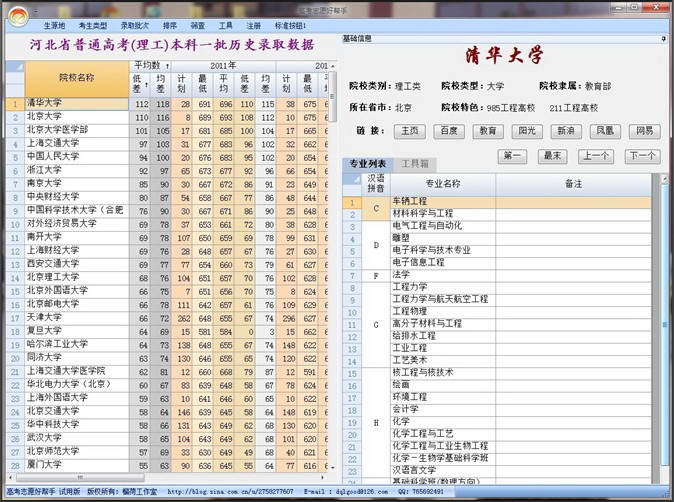
Task: Click the right arrow of the horizontal scrollbar
Action: coord(322,477)
